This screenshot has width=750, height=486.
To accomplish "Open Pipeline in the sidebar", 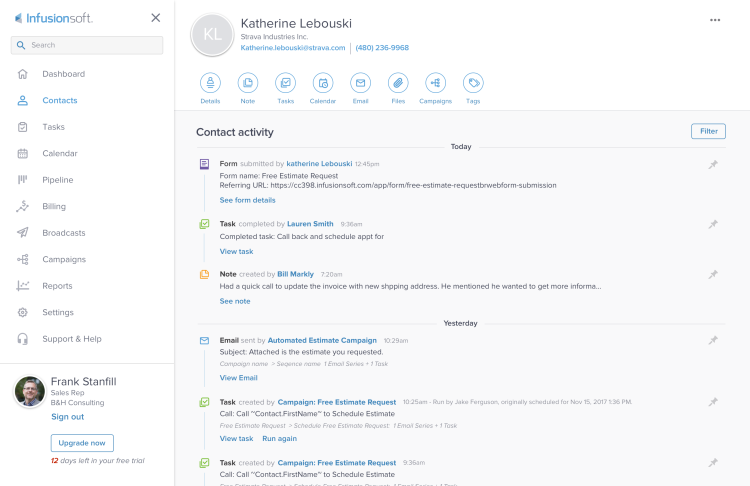I will point(57,180).
